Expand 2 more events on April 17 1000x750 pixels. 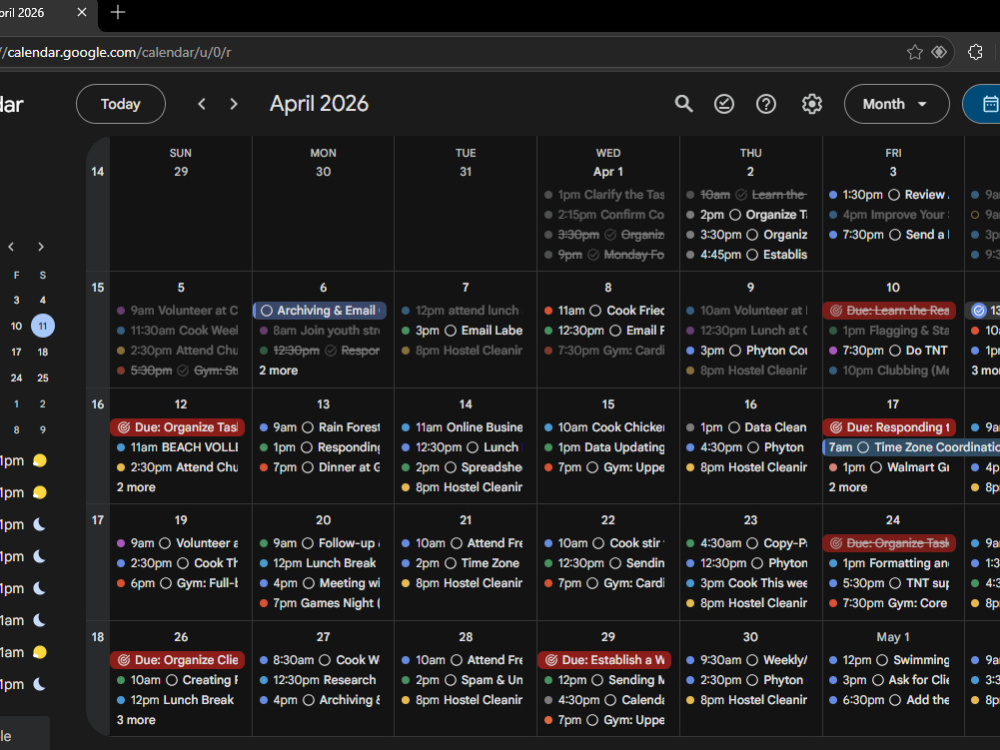click(848, 487)
